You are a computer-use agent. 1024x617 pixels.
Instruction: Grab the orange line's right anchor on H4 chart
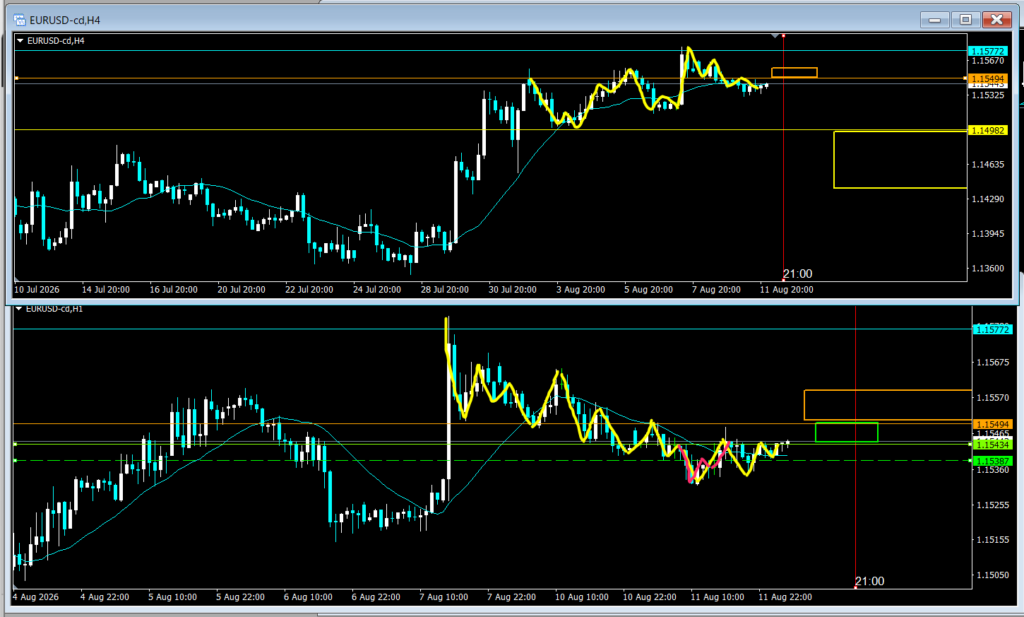click(965, 78)
